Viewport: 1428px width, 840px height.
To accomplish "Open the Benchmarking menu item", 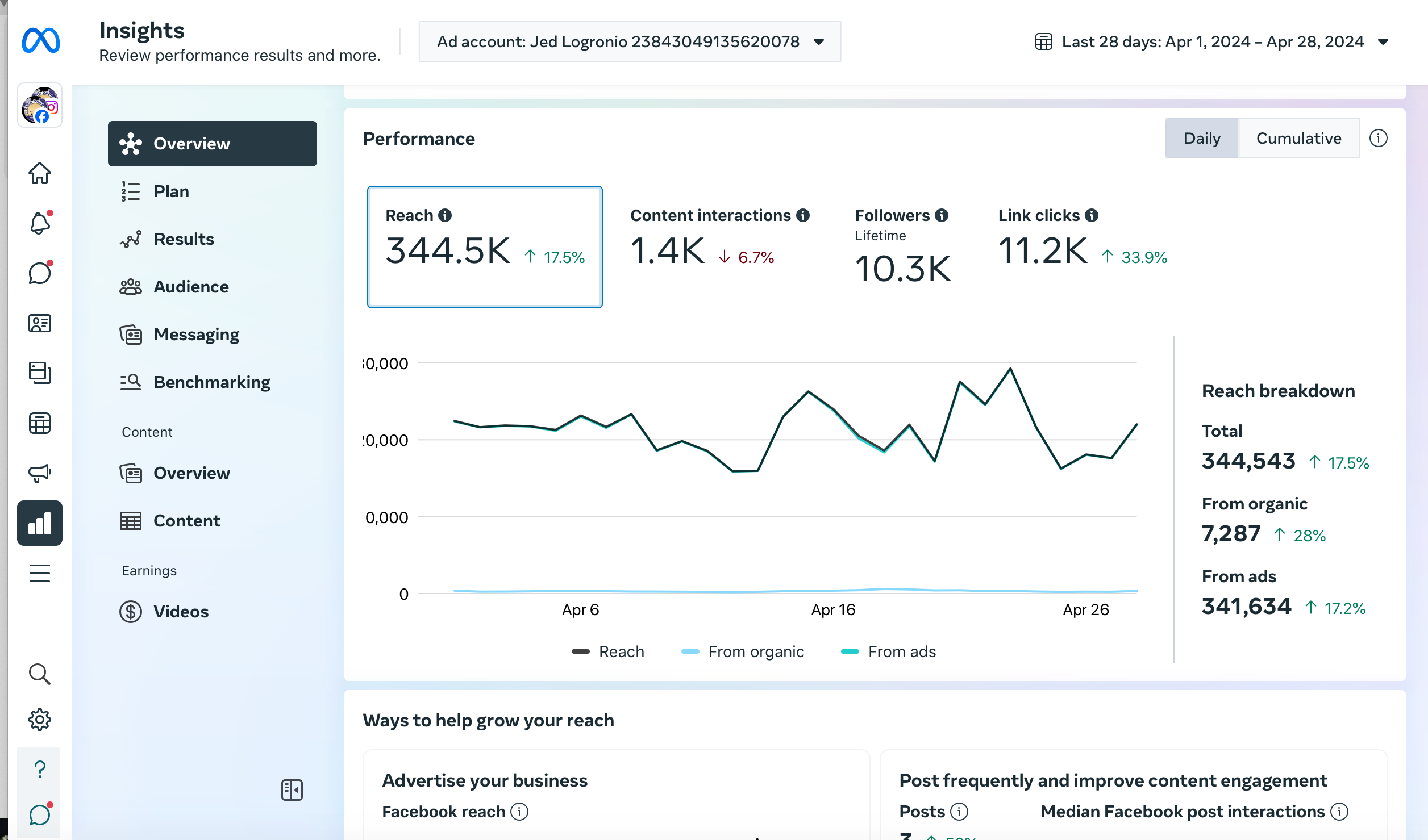I will (x=211, y=382).
